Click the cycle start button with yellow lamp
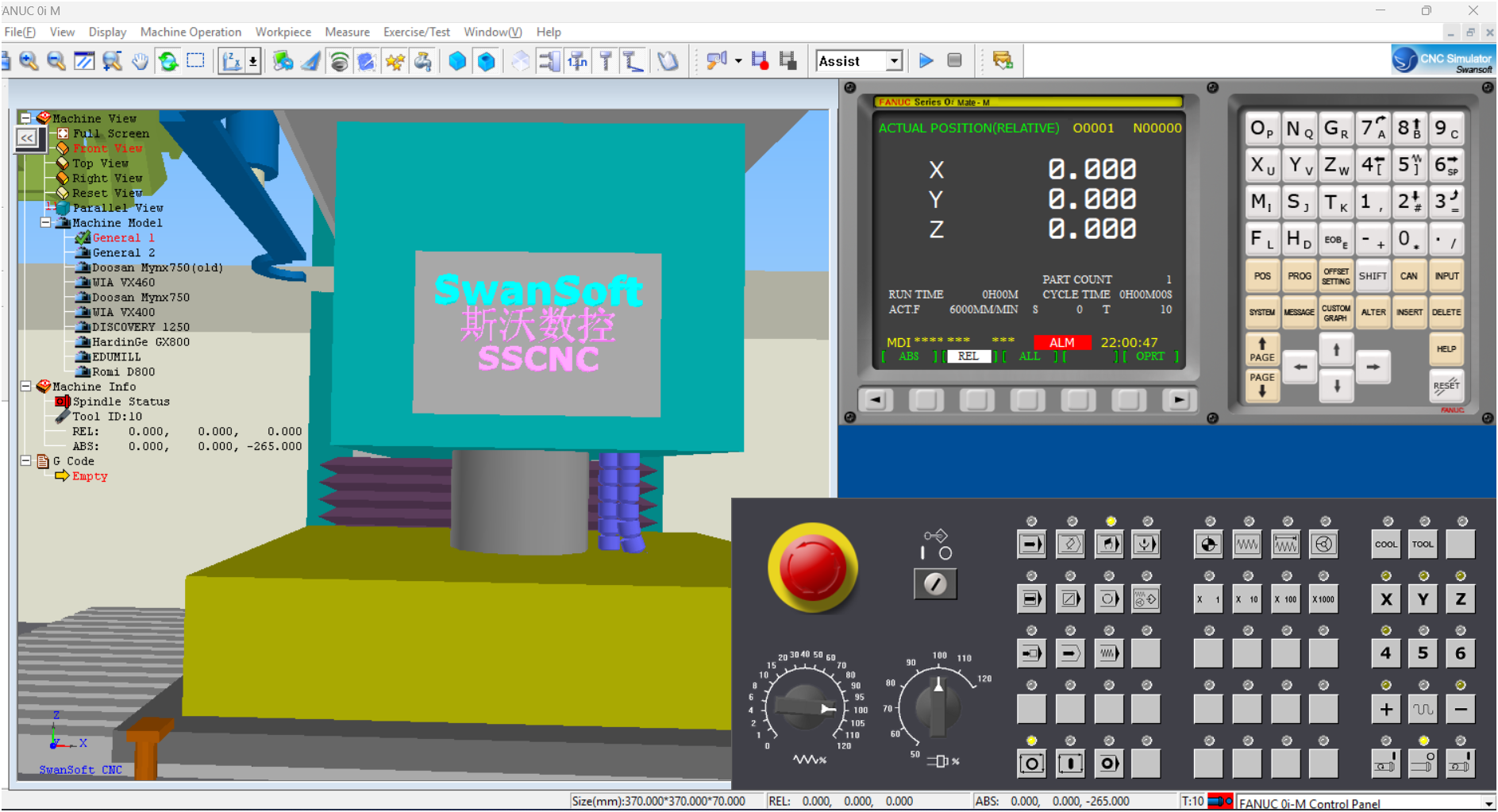 point(1031,764)
